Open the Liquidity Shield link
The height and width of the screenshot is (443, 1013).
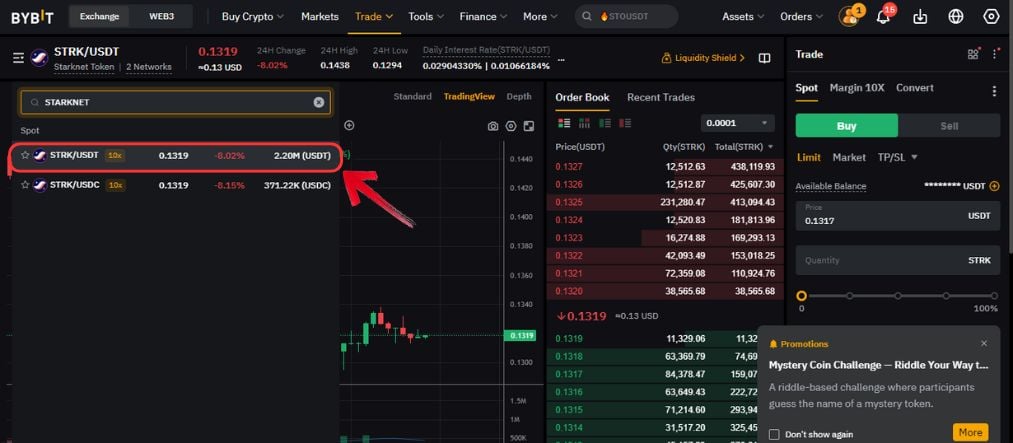coord(703,58)
